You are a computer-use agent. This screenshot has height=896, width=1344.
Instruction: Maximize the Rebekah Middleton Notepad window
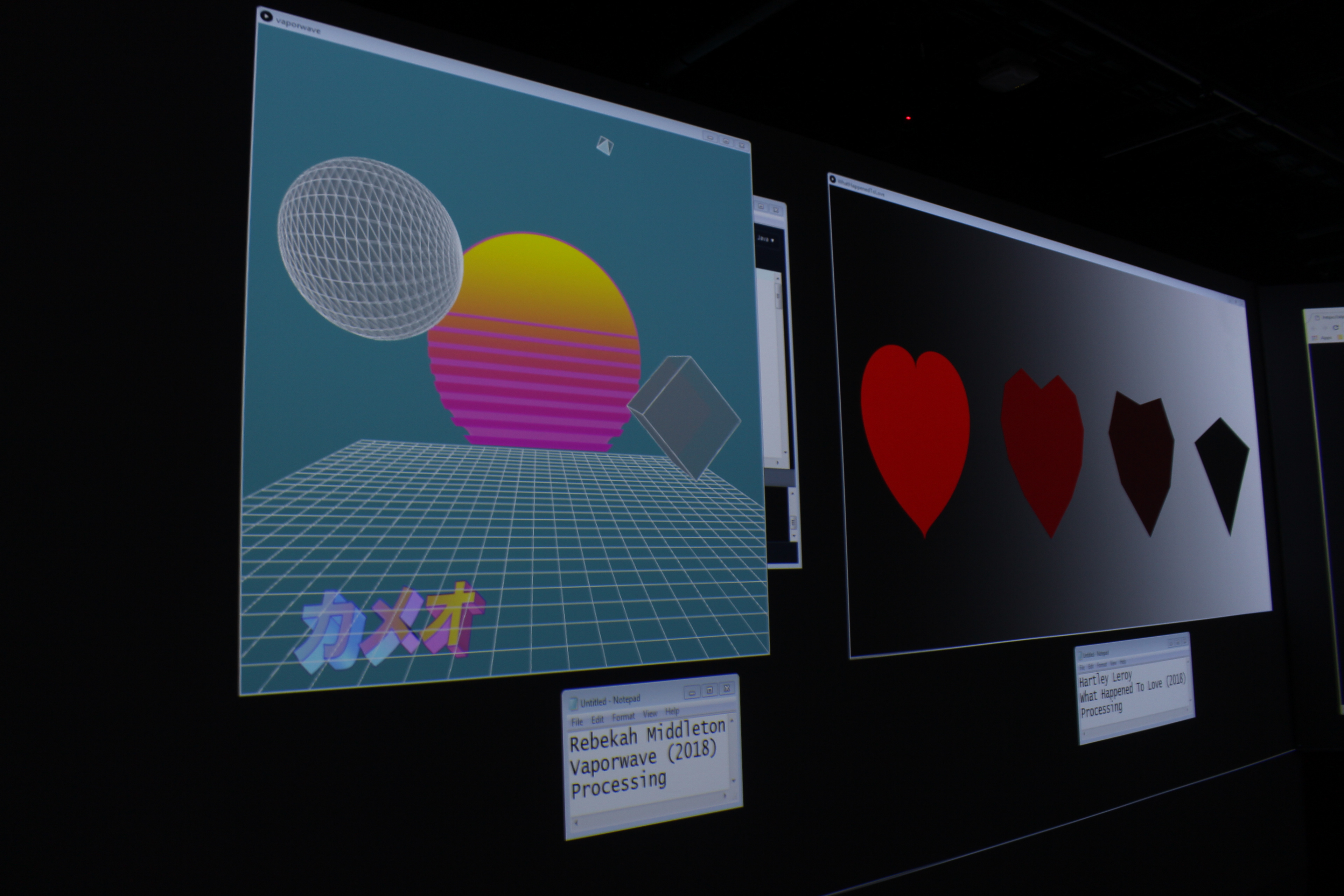click(709, 690)
